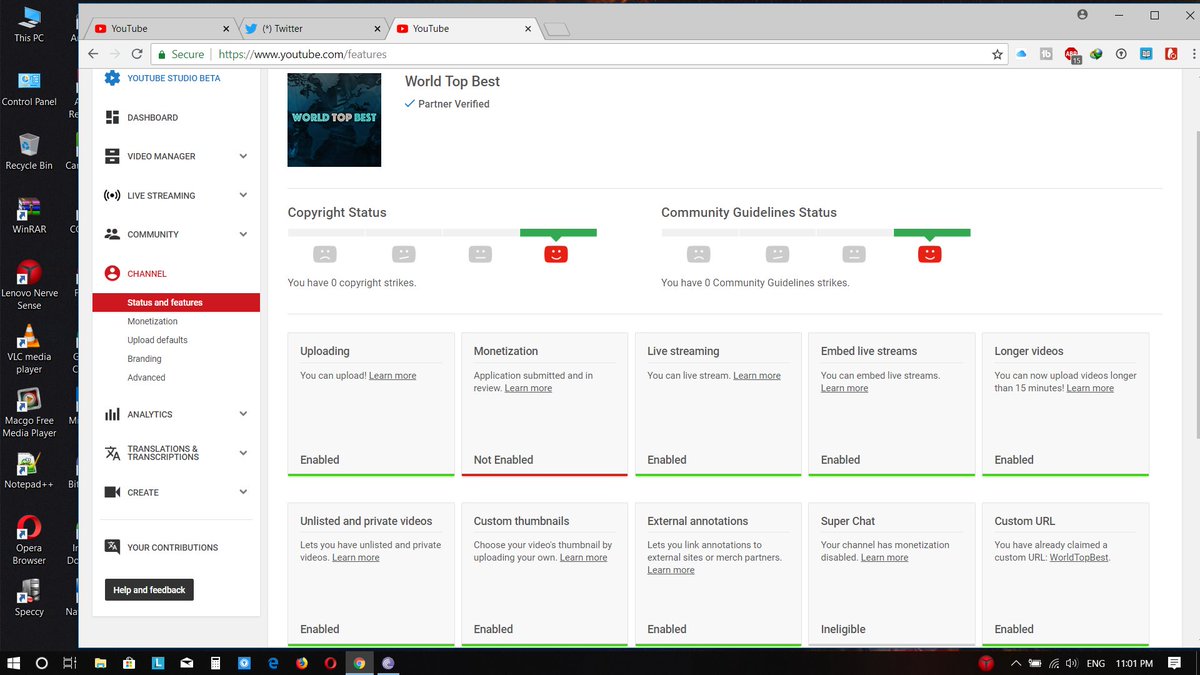Click the Community people icon in sidebar
1200x675 pixels.
tap(112, 234)
